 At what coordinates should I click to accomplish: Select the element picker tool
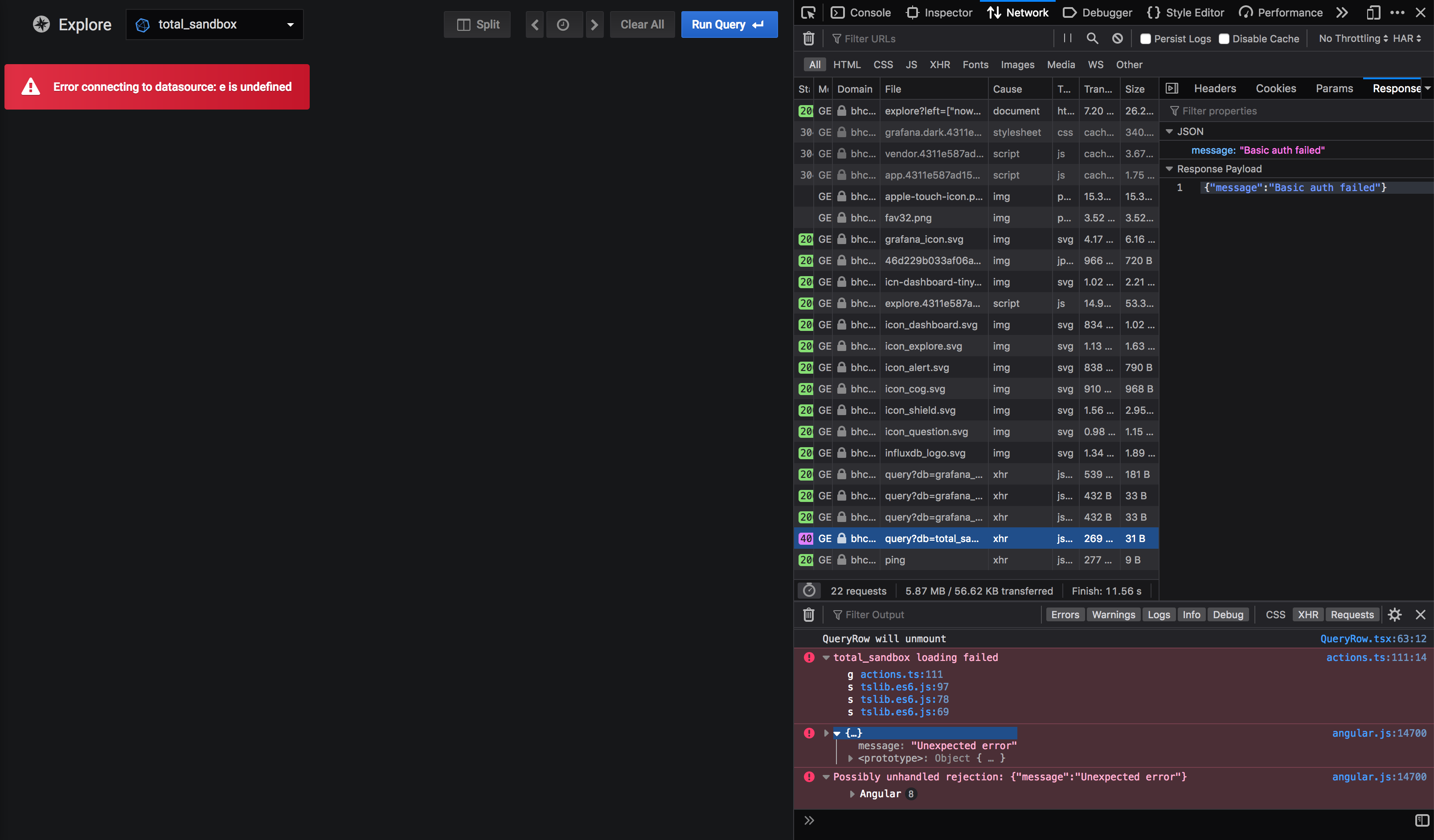pyautogui.click(x=808, y=12)
